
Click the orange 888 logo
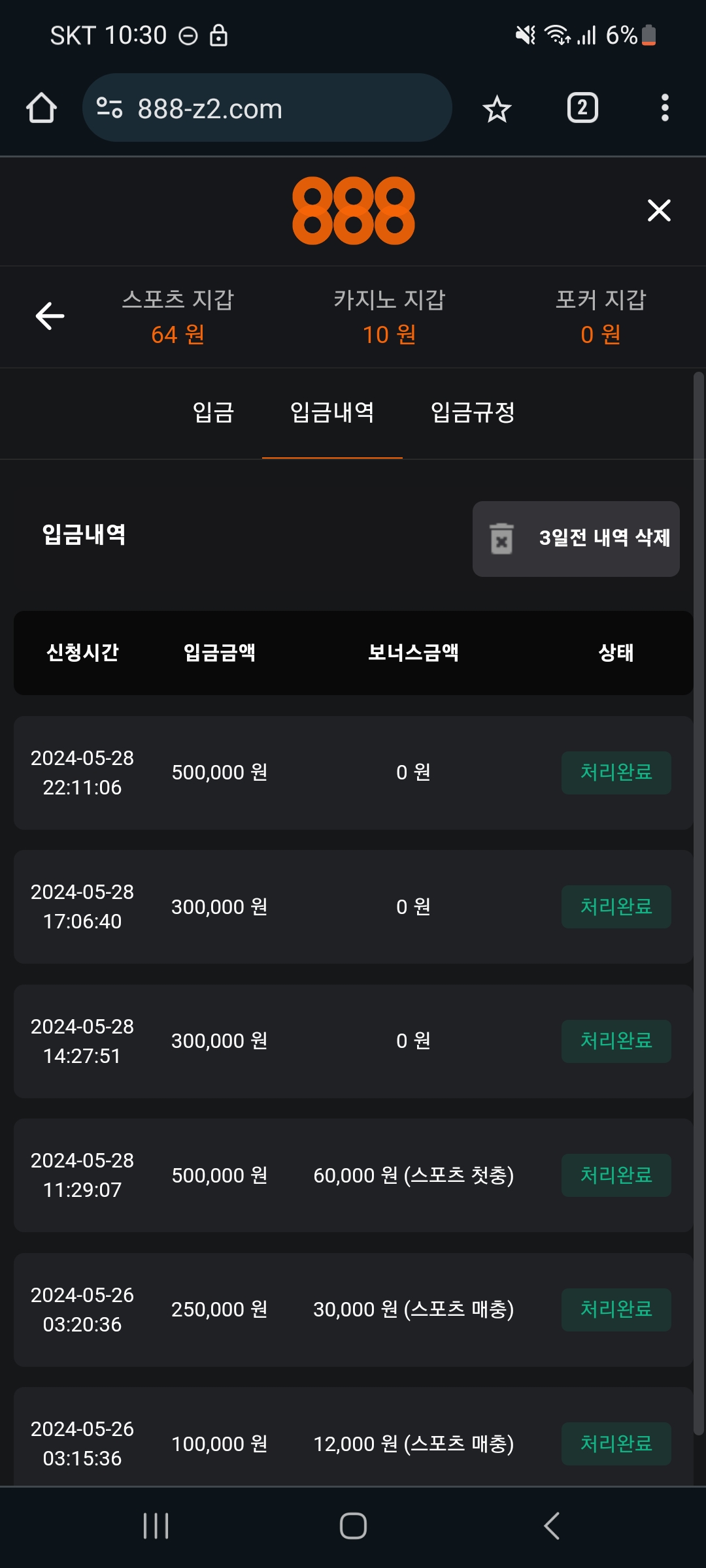(x=353, y=210)
